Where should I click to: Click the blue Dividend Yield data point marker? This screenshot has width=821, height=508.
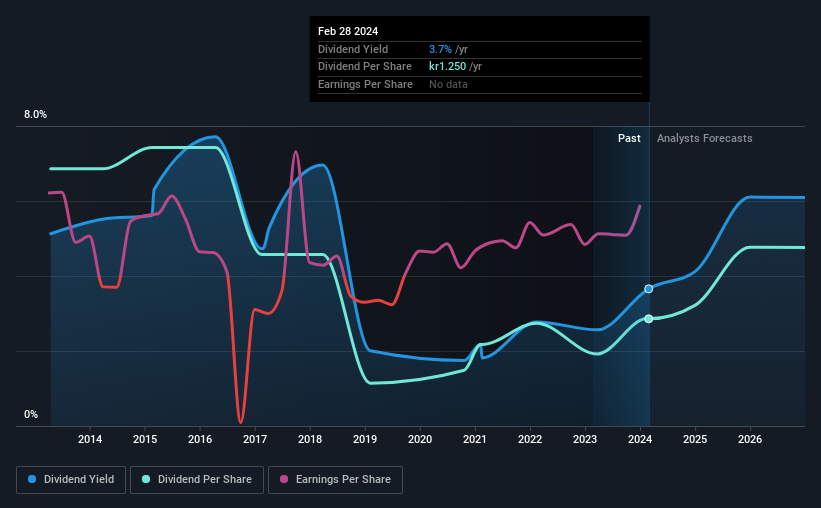(649, 289)
